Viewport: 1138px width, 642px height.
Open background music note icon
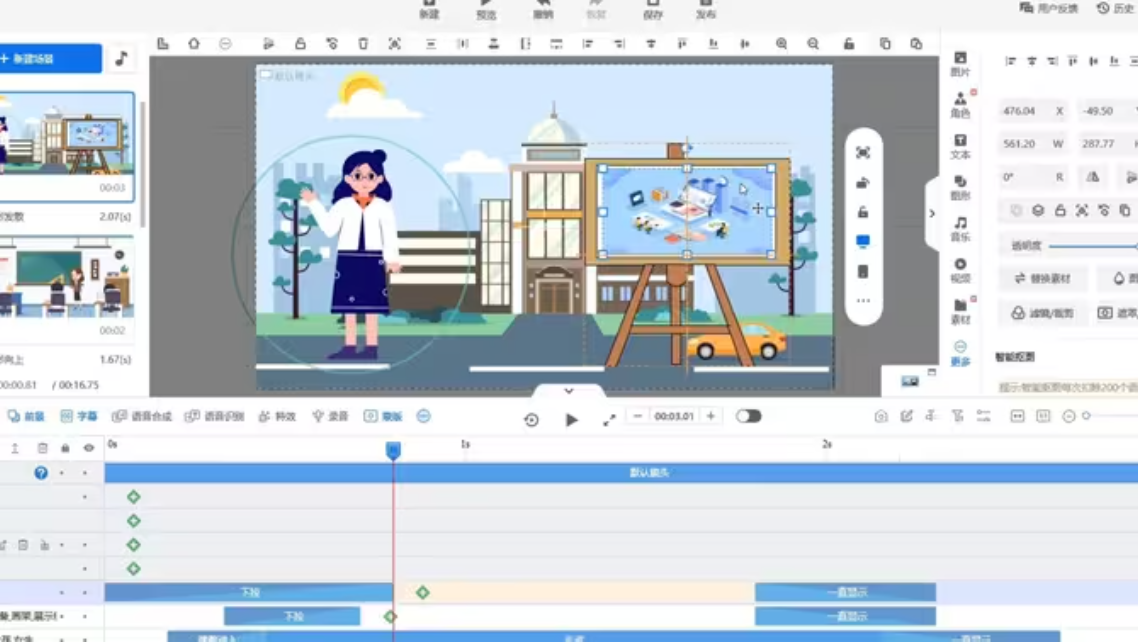121,59
